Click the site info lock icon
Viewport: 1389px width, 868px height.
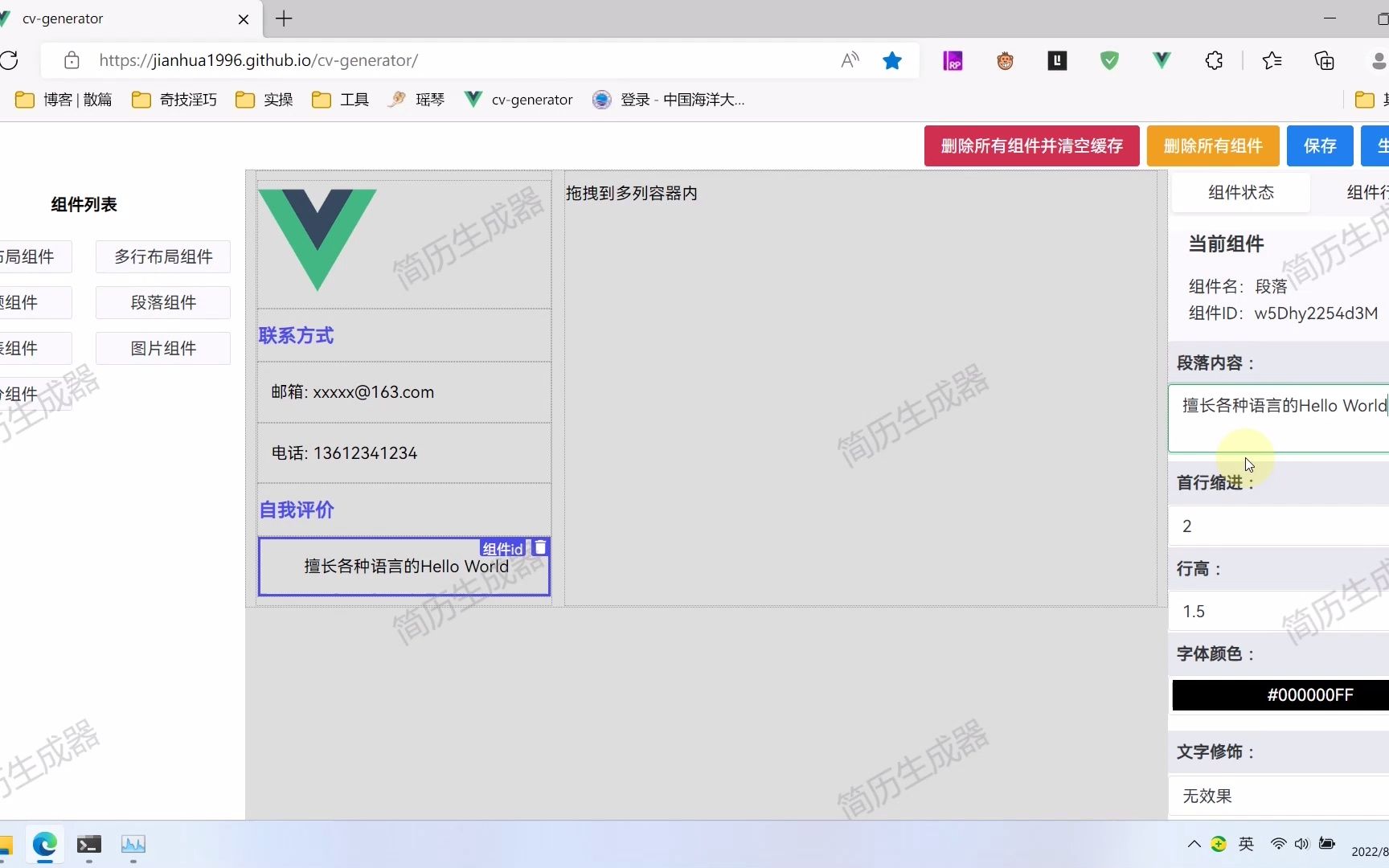coord(72,60)
